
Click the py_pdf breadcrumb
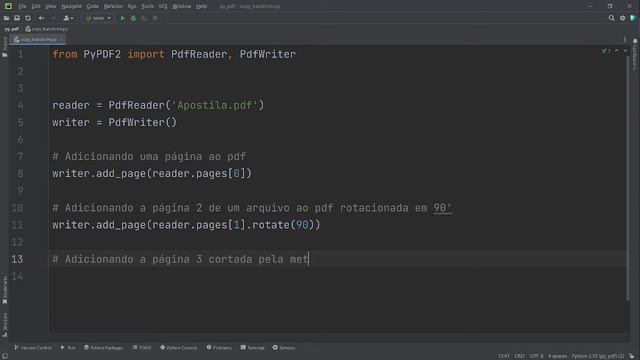click(11, 29)
